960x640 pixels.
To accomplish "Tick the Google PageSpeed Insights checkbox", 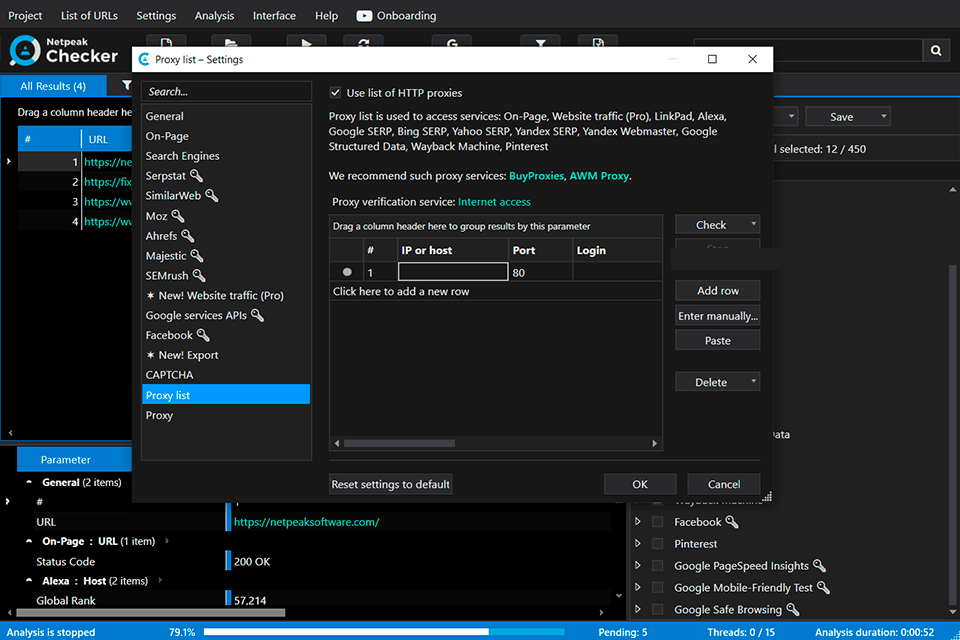I will 658,566.
